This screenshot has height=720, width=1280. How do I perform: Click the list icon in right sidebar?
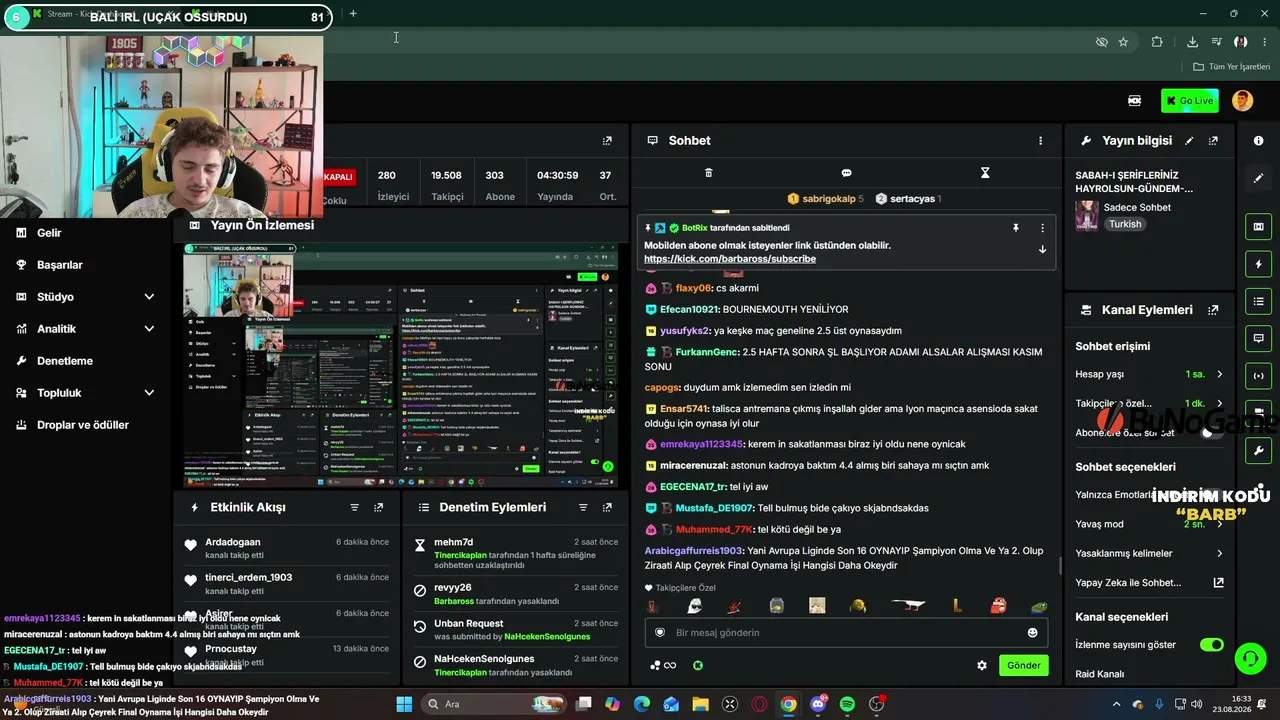(1258, 301)
